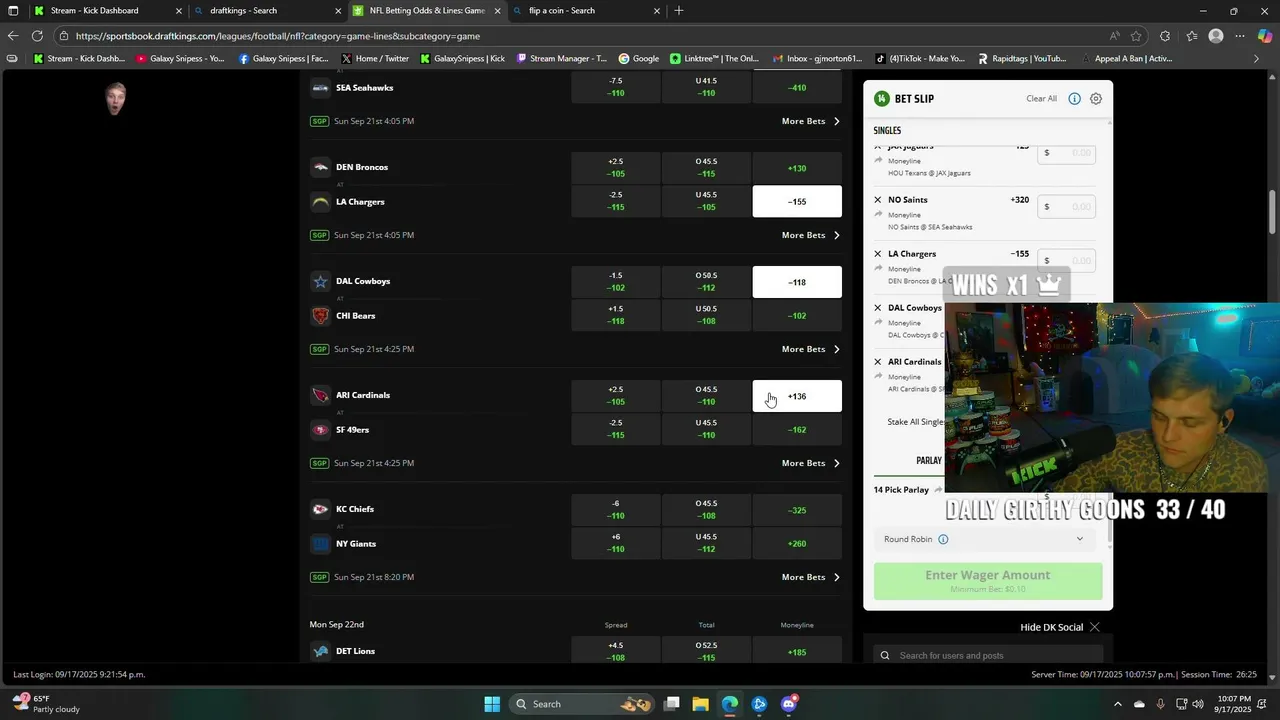Click Round Robin info icon
This screenshot has height=720, width=1280.
coord(943,539)
